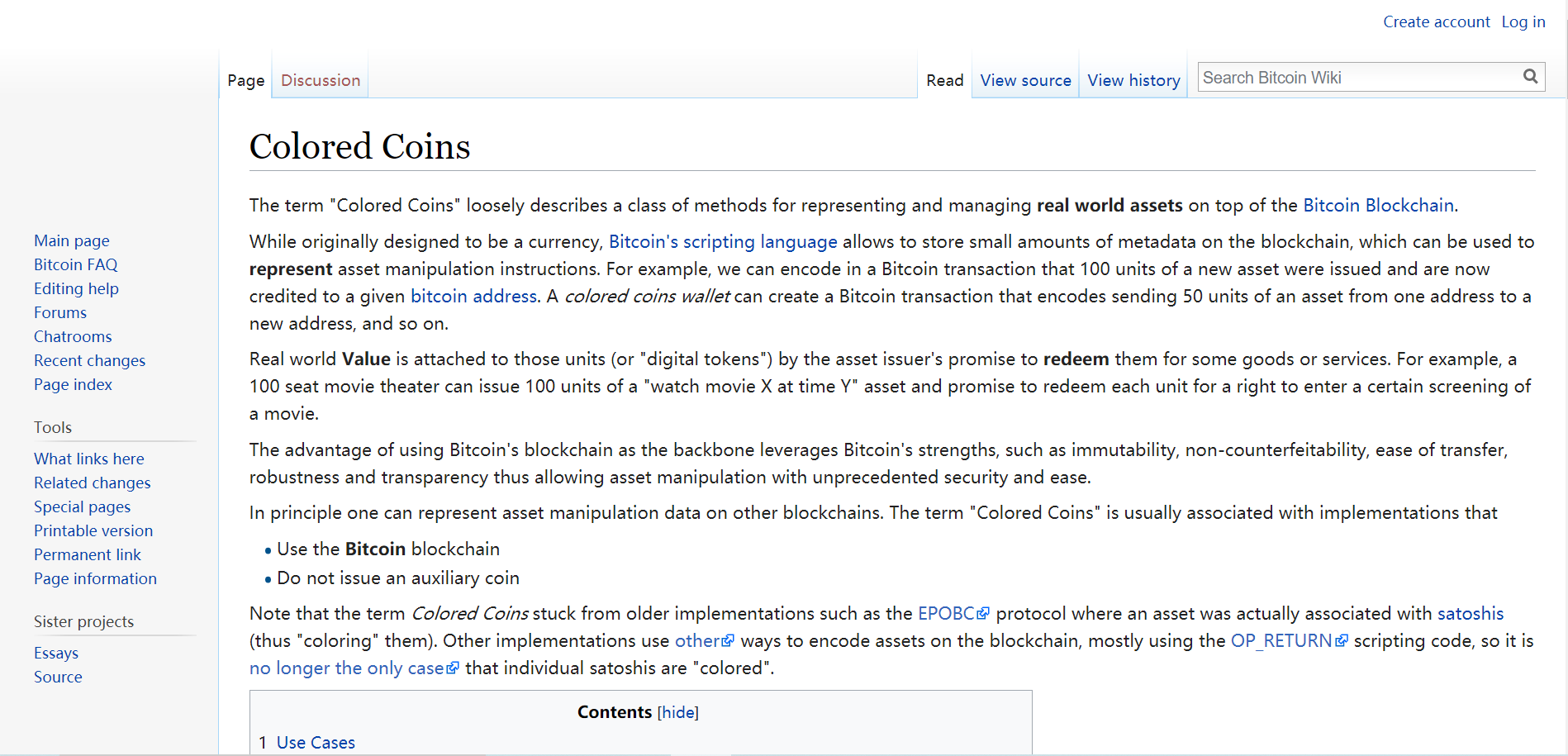The image size is (1568, 756).
Task: Open Recent changes in sidebar
Action: point(89,360)
